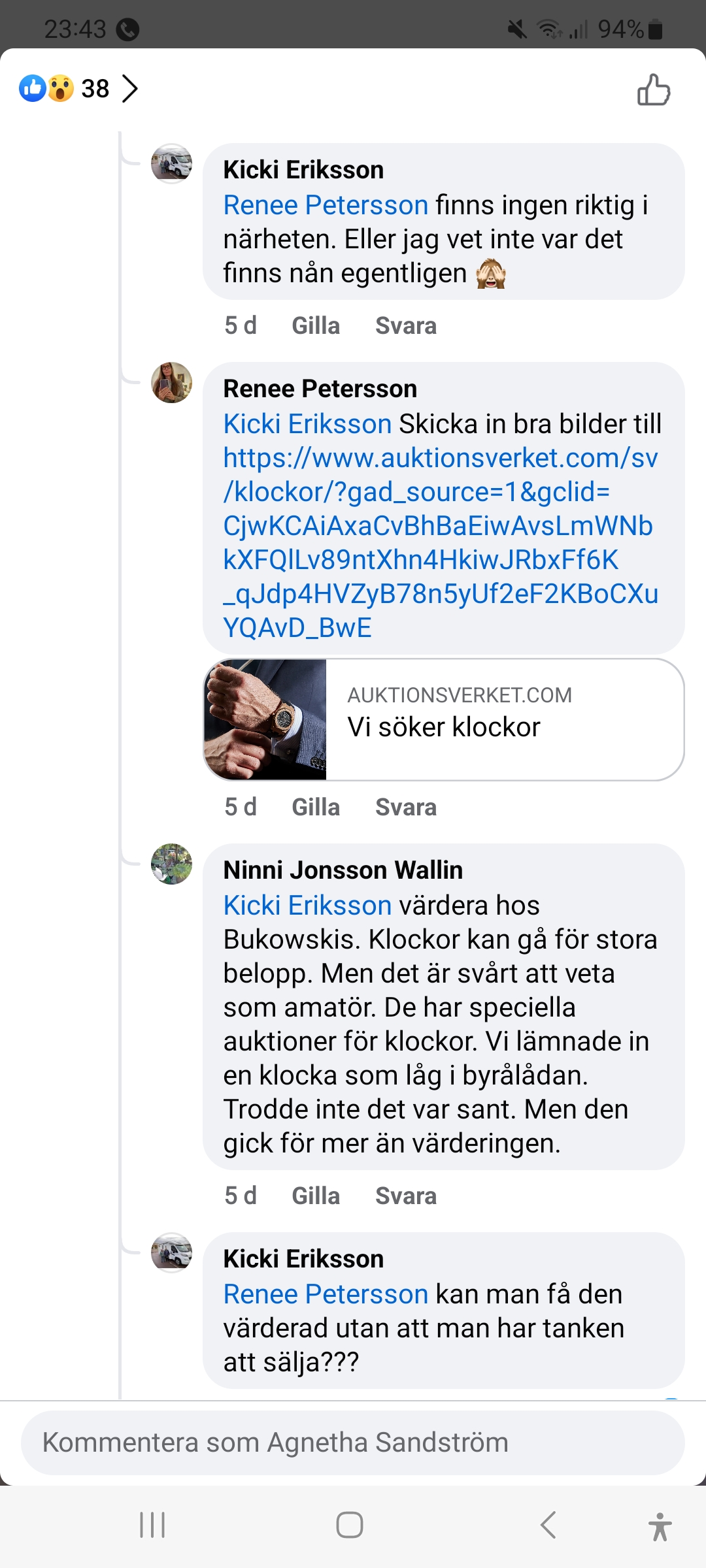Open the reactions list showing 38

click(79, 89)
